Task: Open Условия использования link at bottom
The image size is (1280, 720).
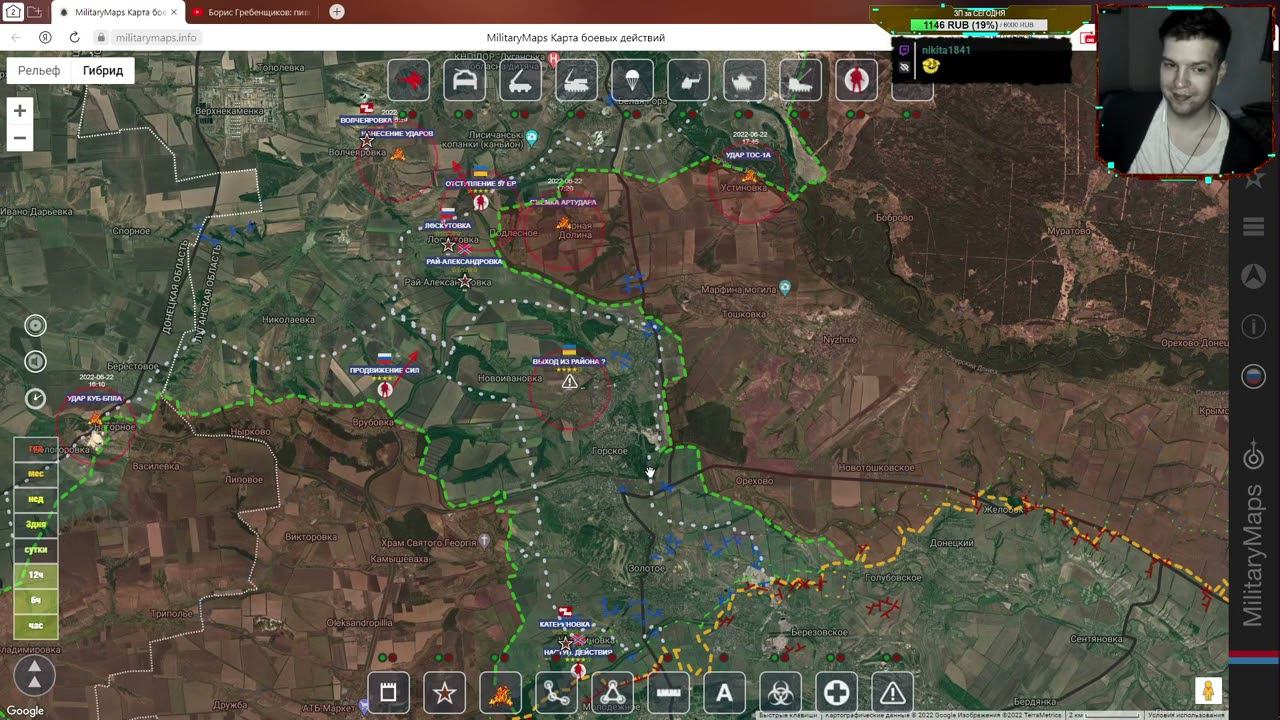Action: [x=1187, y=715]
